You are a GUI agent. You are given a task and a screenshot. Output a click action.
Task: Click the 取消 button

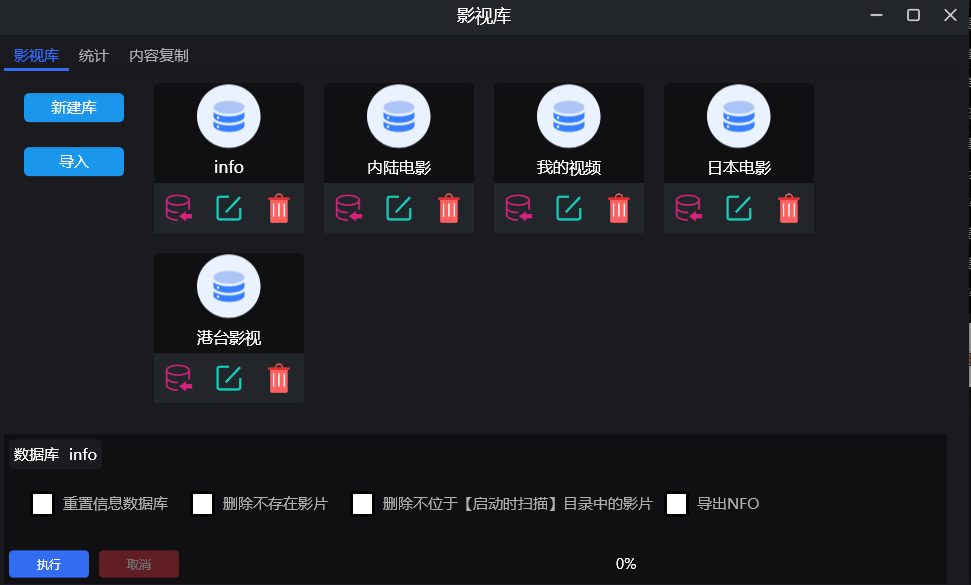(x=139, y=564)
